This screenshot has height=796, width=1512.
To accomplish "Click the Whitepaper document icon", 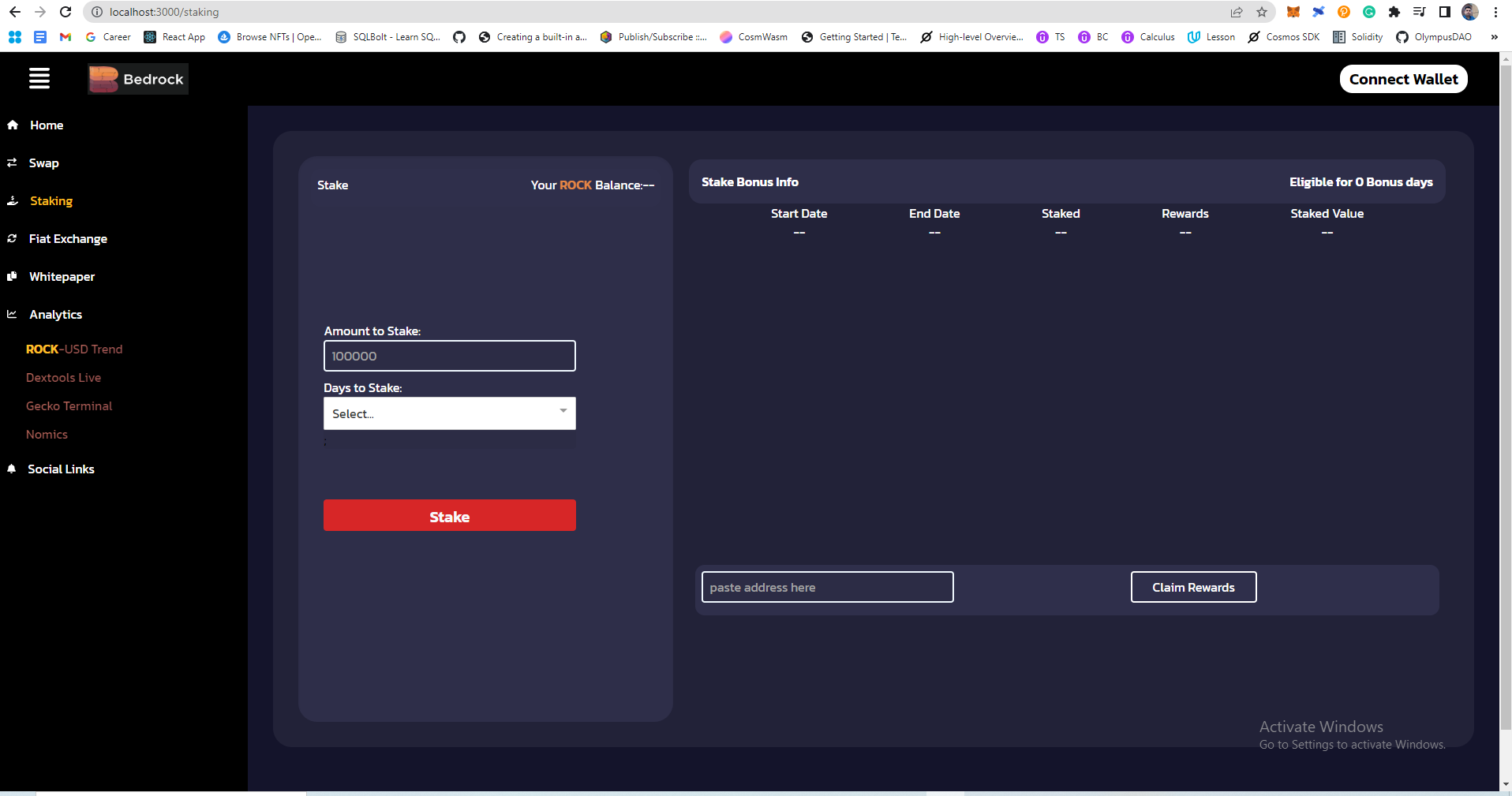I will point(12,276).
